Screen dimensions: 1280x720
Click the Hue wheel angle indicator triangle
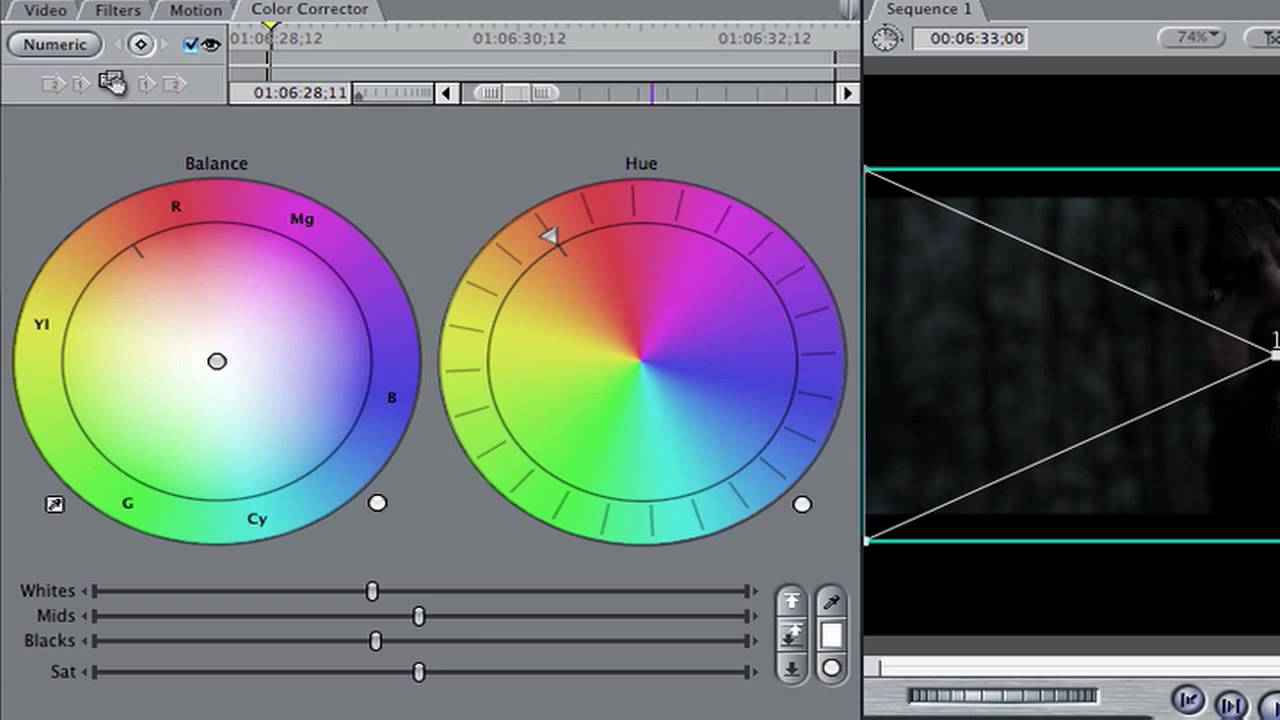pos(549,236)
